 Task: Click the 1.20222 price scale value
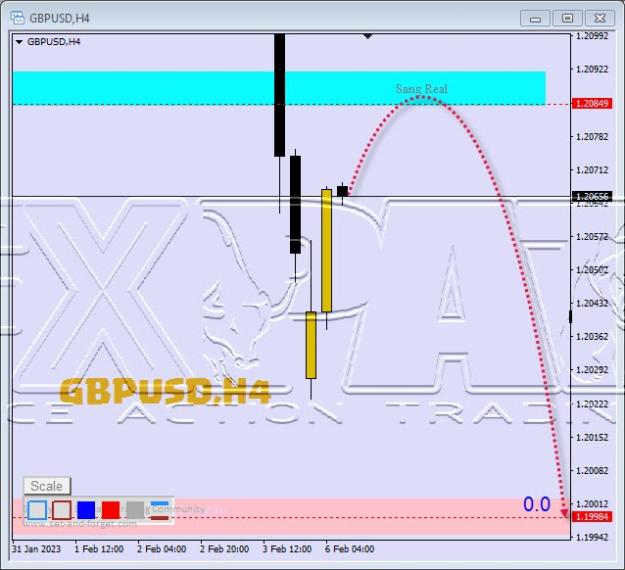pyautogui.click(x=592, y=404)
